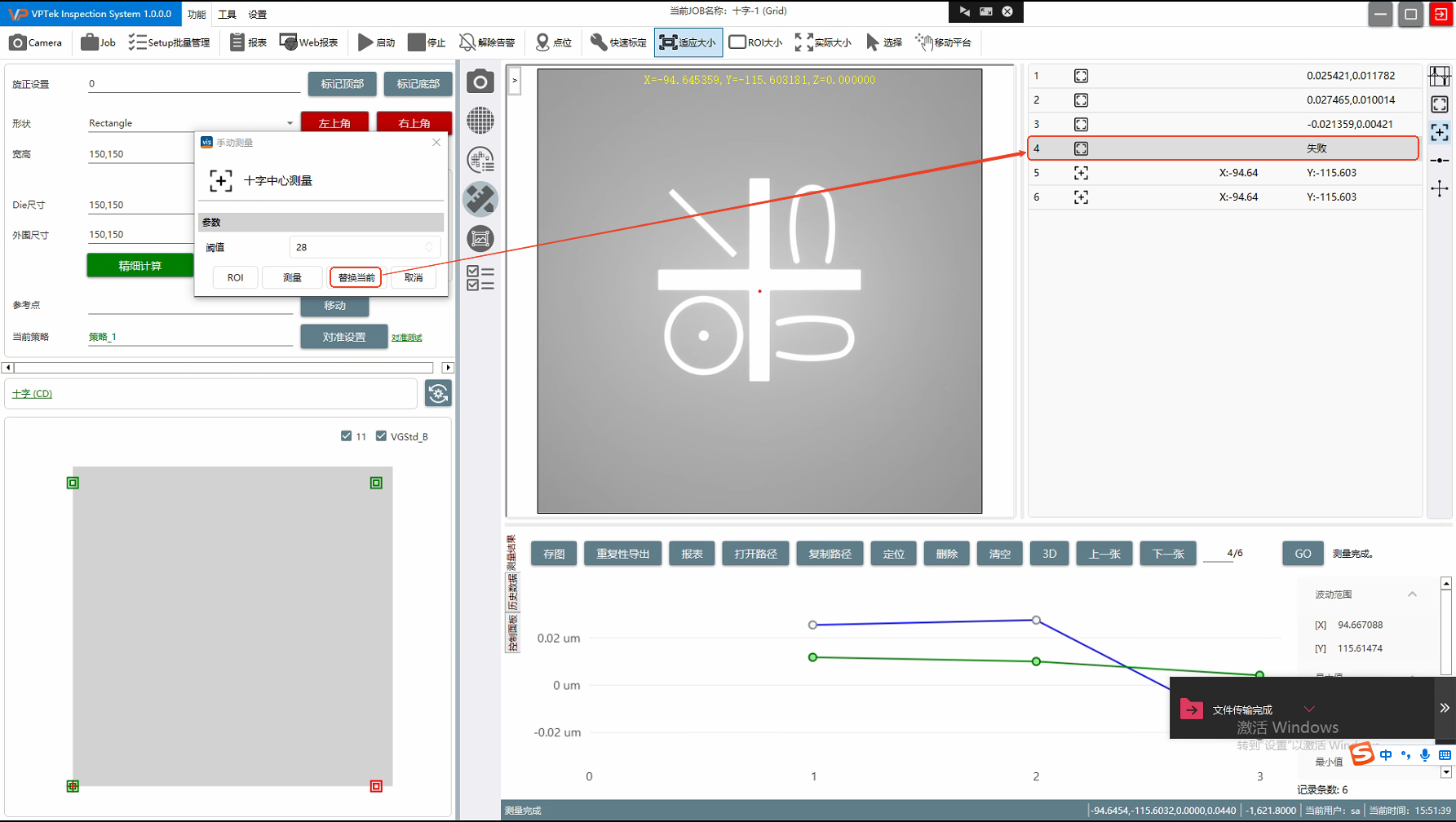
Task: Click the 对准设置 button
Action: click(x=344, y=337)
